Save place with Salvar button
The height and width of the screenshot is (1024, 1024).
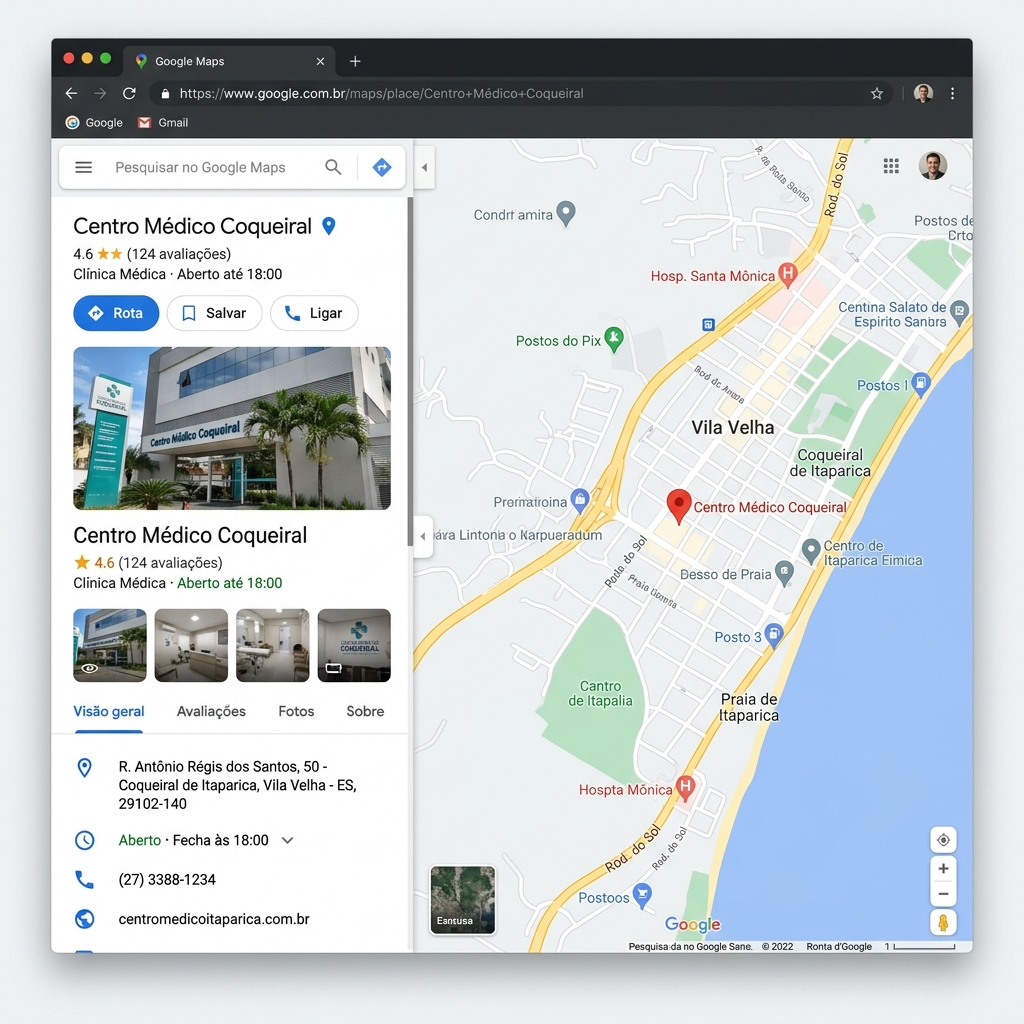point(214,313)
